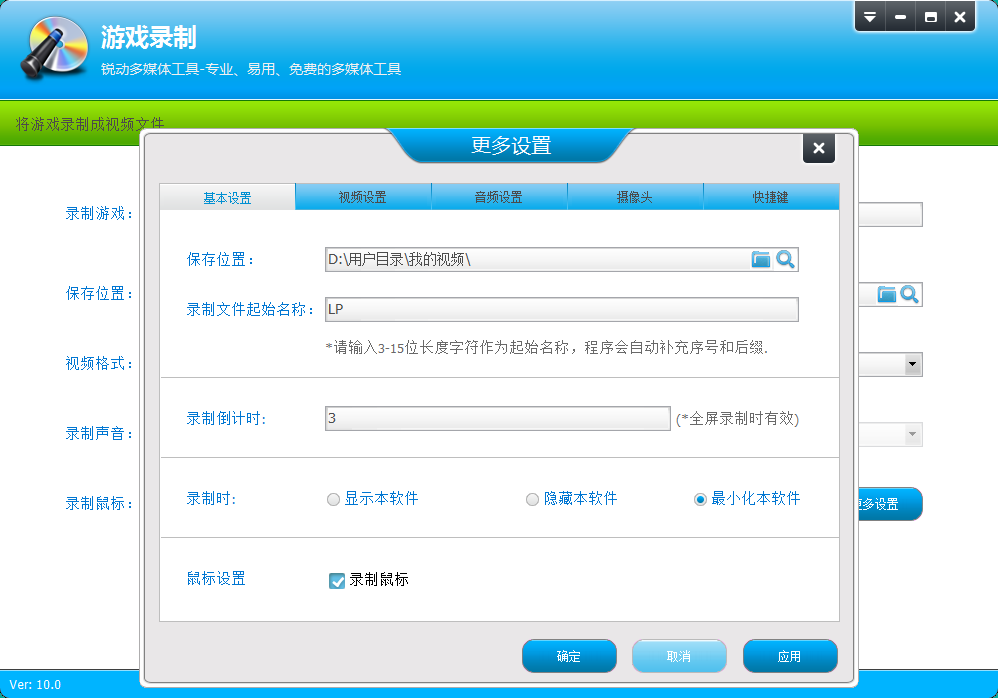Click the background folder icon at right edge
Screen dimensions: 998x698
(x=887, y=294)
